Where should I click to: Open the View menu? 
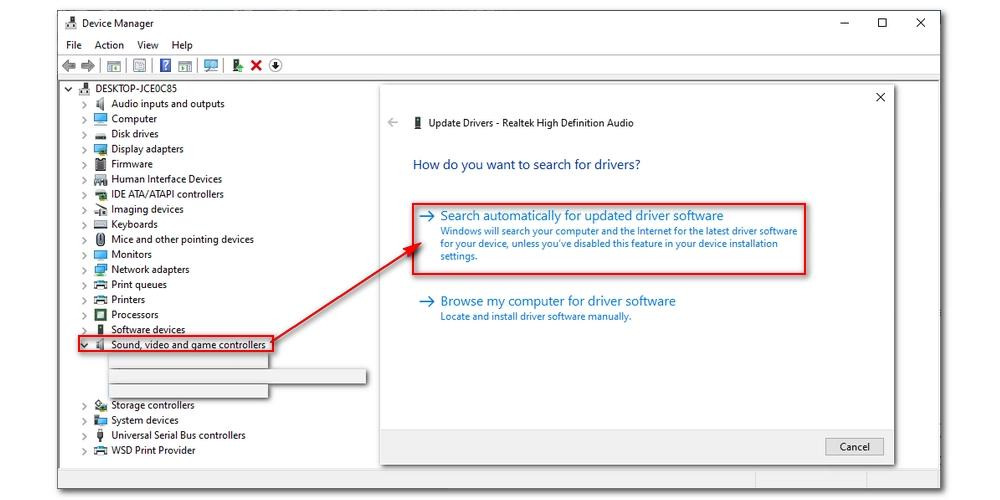(147, 45)
